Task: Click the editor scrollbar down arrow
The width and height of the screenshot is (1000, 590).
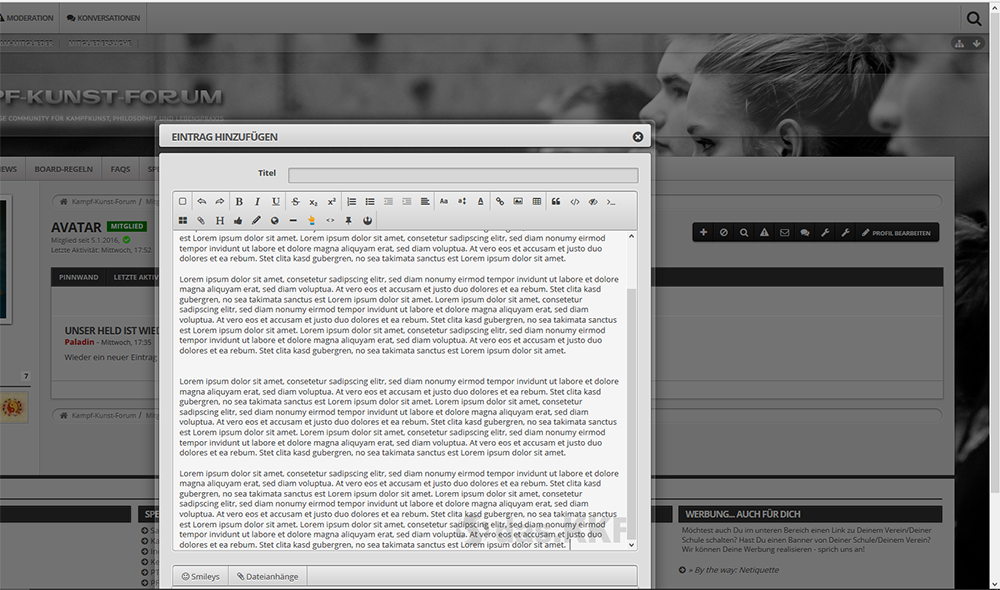Action: click(x=631, y=545)
